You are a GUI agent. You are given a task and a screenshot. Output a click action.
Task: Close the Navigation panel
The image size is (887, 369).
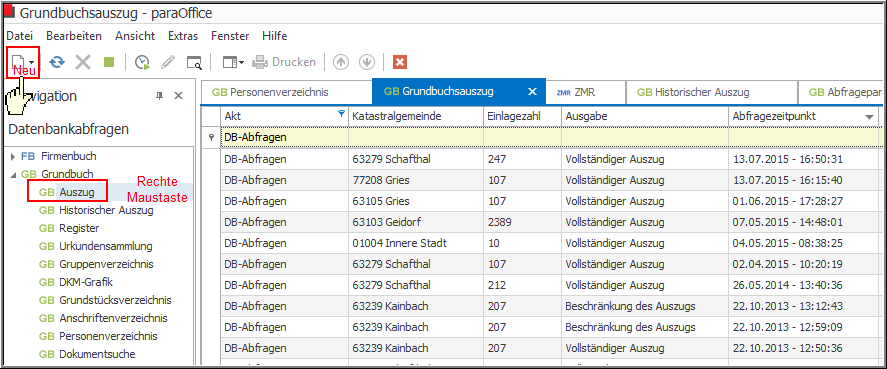(x=178, y=96)
